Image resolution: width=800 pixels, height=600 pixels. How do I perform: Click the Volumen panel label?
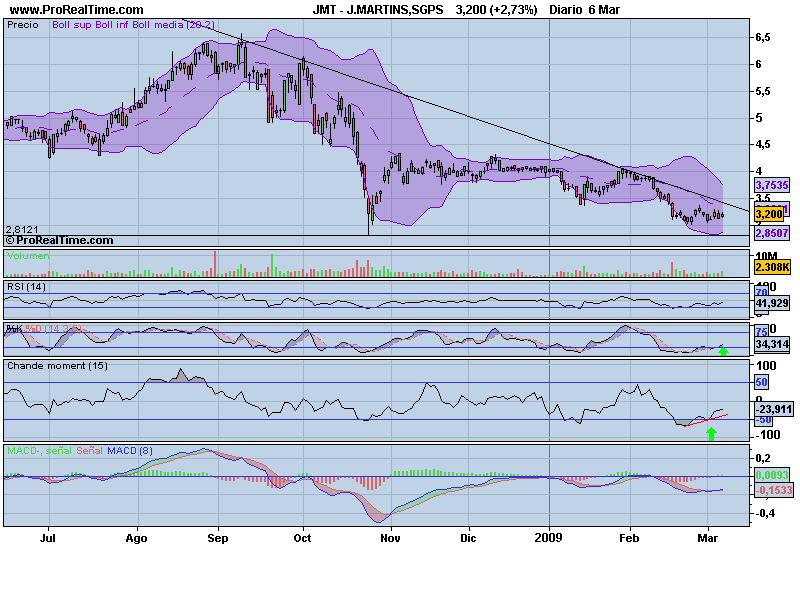tap(28, 256)
